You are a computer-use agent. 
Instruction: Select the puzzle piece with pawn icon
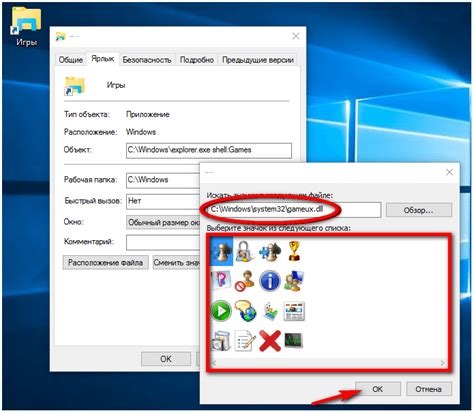point(270,251)
